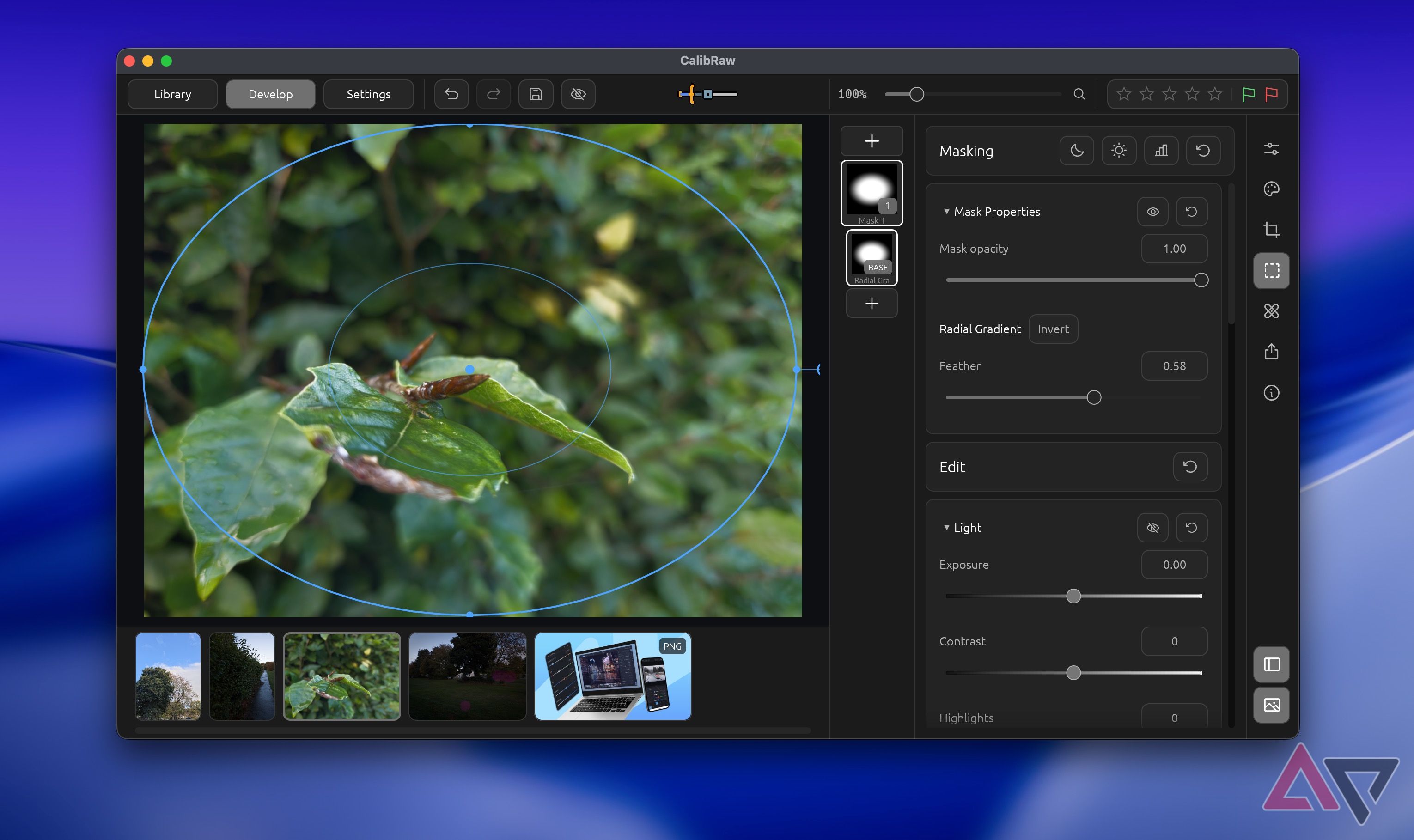Open the PNG laptop thumbnail in filmstrip
Screen dimensions: 1414x840
point(612,676)
